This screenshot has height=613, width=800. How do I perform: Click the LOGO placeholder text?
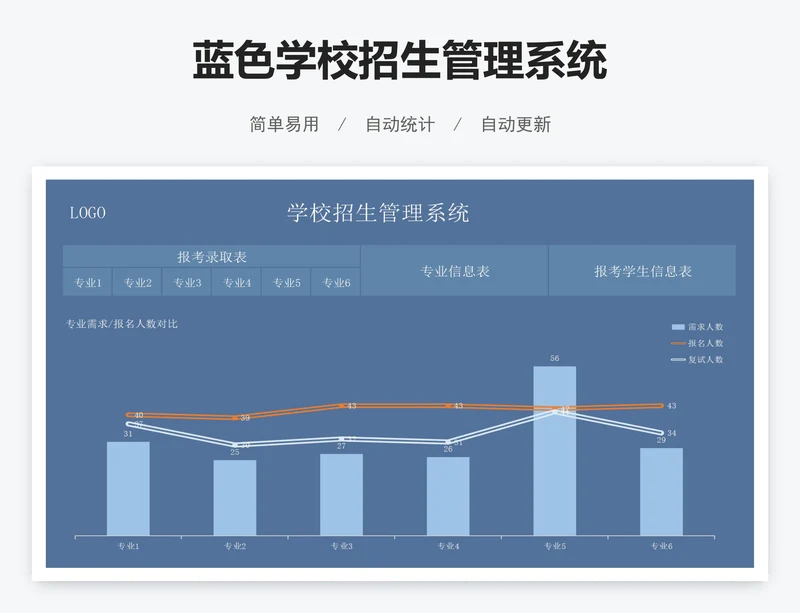click(x=88, y=213)
